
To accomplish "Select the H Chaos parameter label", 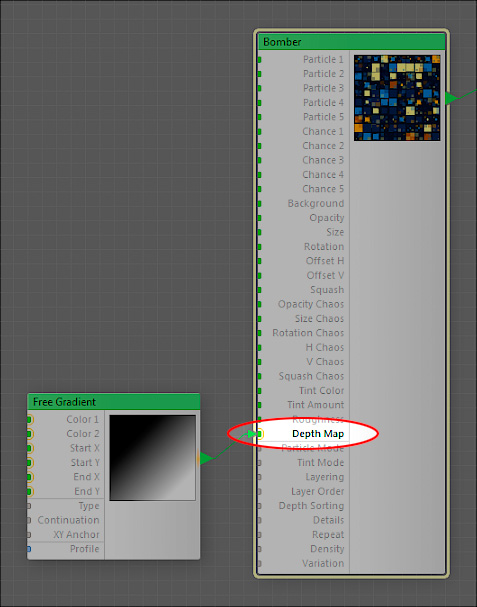I will coord(325,348).
